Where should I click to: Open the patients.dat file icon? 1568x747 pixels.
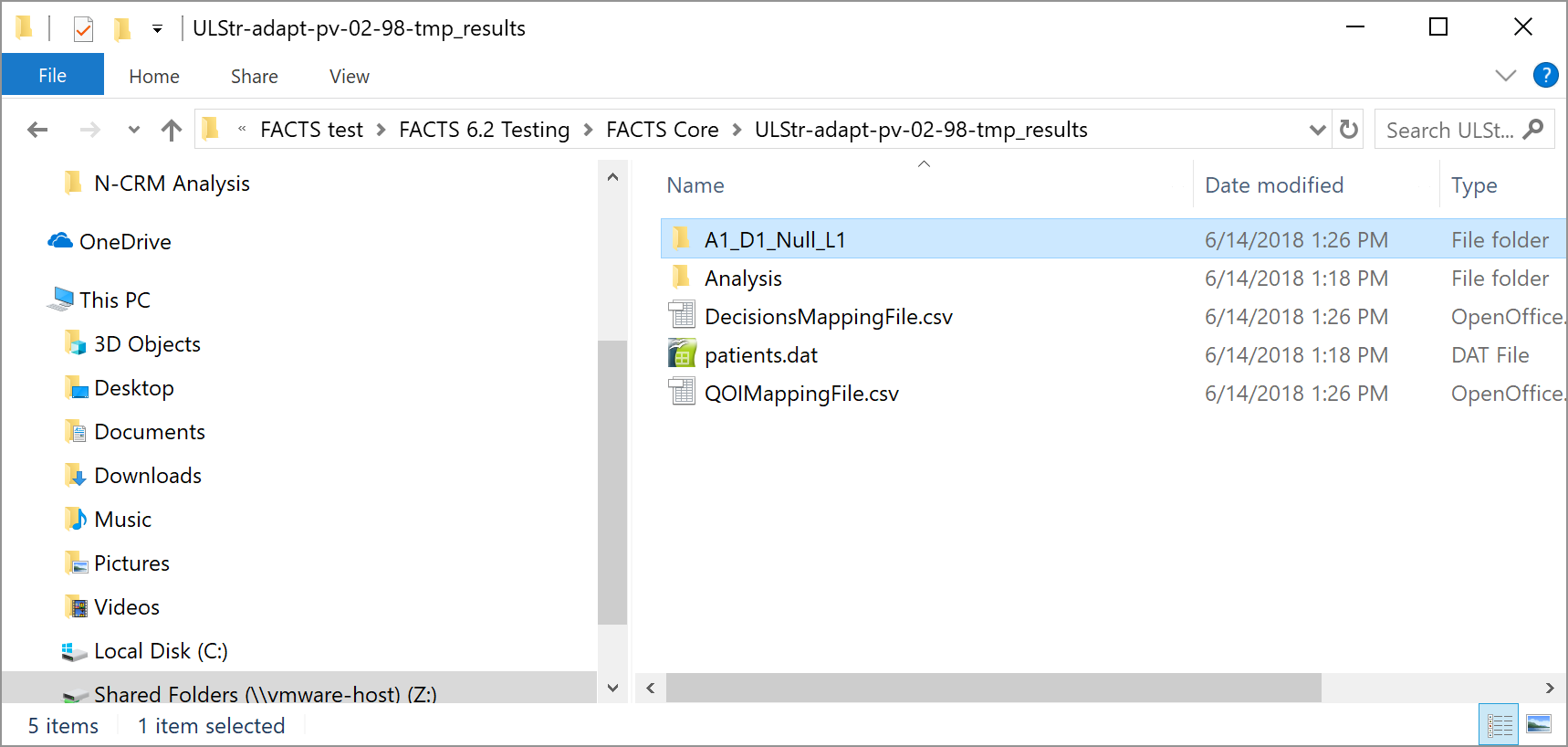coord(682,354)
